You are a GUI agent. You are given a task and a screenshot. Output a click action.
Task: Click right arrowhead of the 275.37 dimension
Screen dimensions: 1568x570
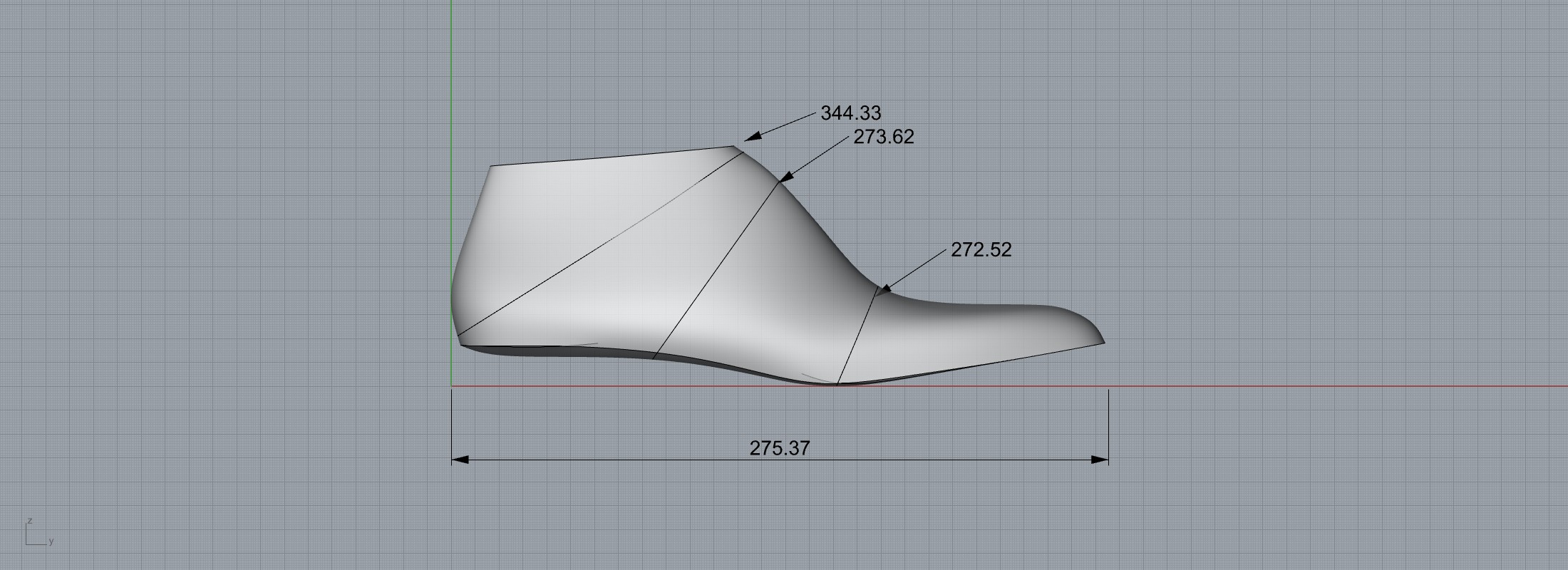(x=1100, y=460)
